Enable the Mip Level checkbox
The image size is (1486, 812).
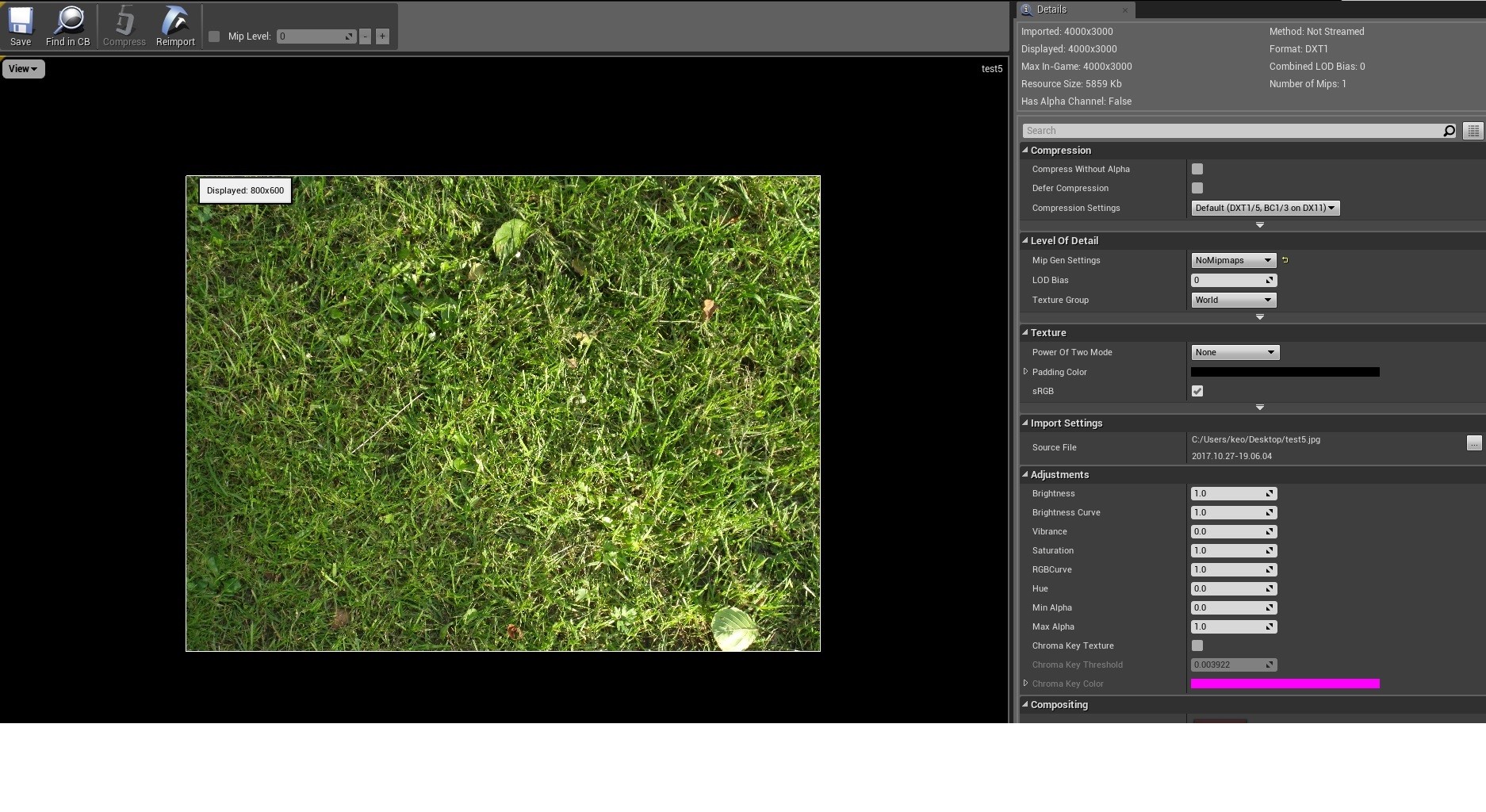pos(214,36)
